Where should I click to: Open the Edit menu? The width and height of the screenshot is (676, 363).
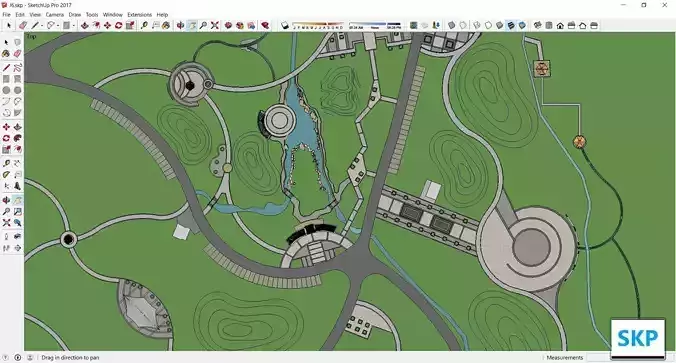[20, 15]
